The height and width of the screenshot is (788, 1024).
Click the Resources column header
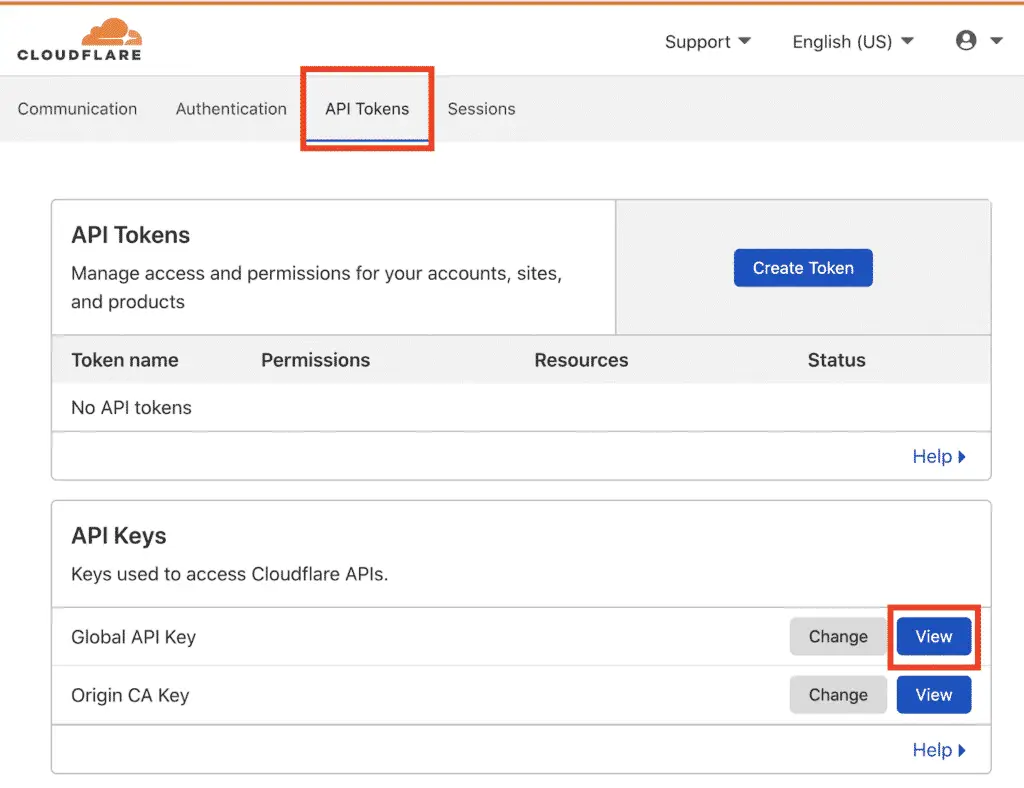581,360
